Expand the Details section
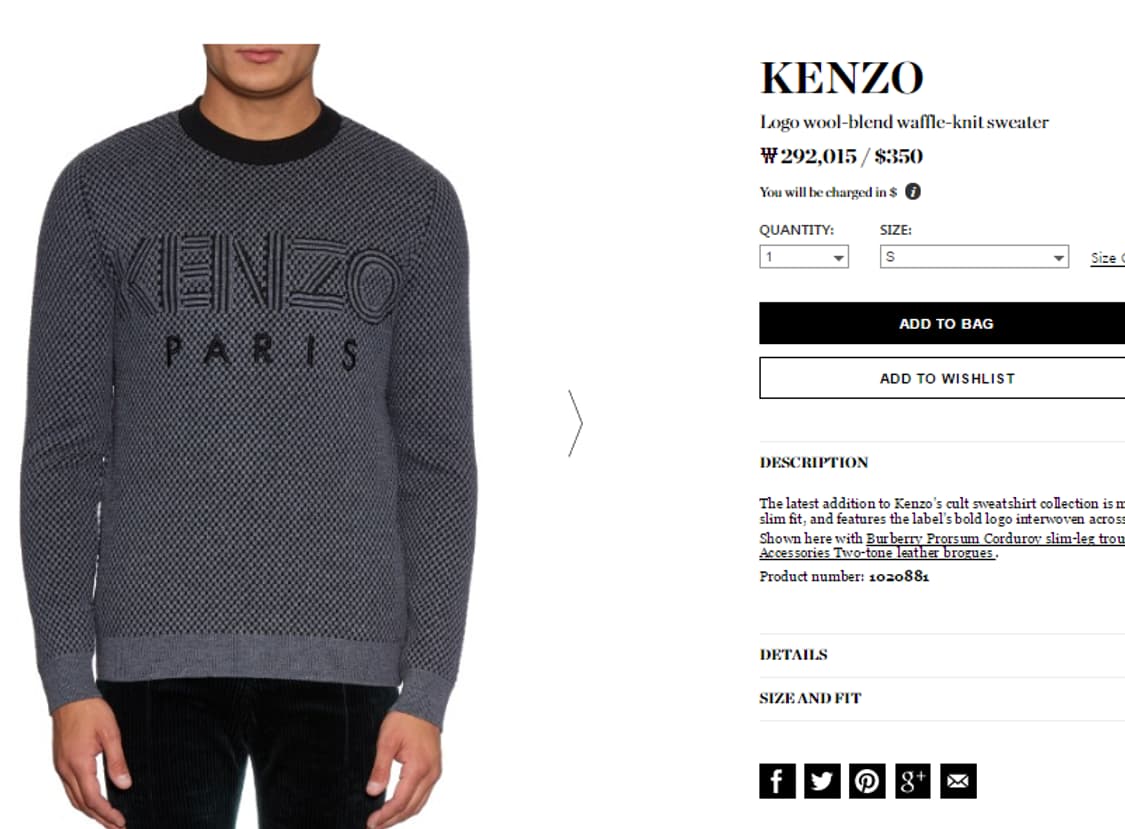The image size is (1125, 829). [942, 655]
